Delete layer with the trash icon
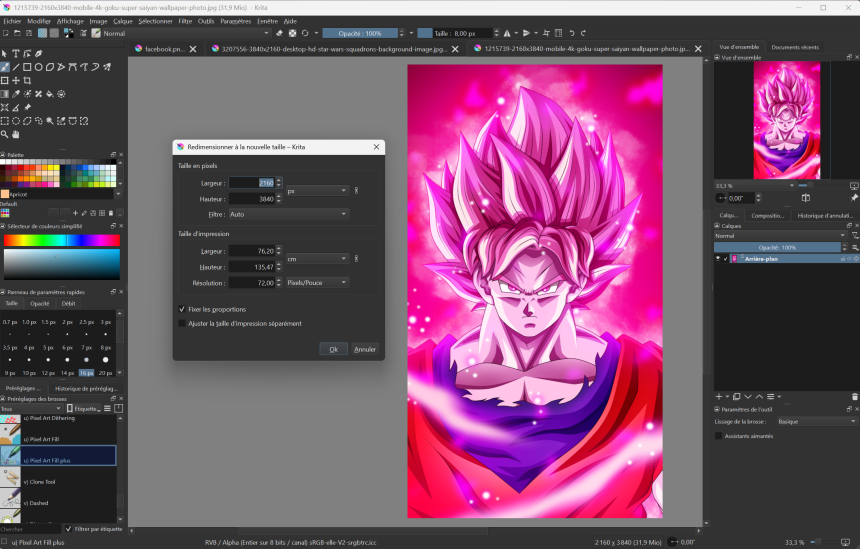The width and height of the screenshot is (860, 549). point(854,396)
